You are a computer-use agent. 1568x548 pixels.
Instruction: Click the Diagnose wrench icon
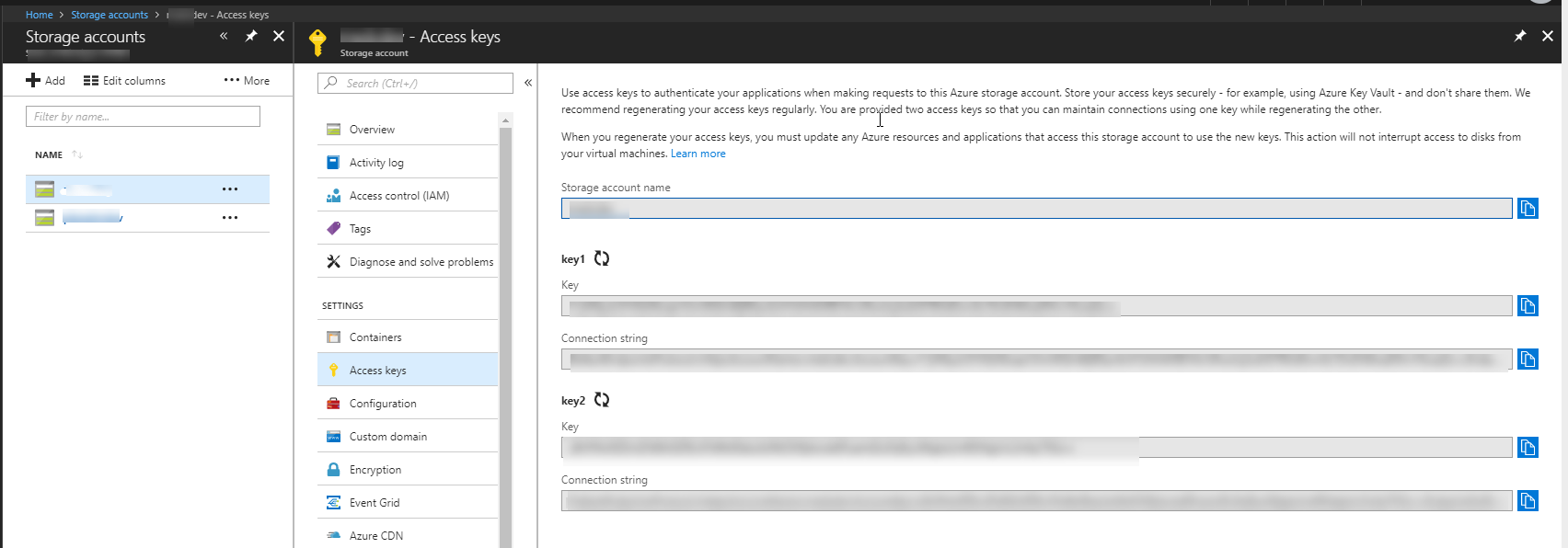[x=333, y=262]
